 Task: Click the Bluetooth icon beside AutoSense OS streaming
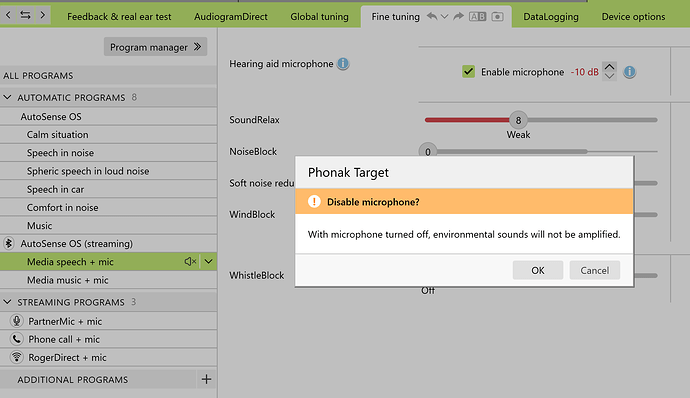[8, 243]
